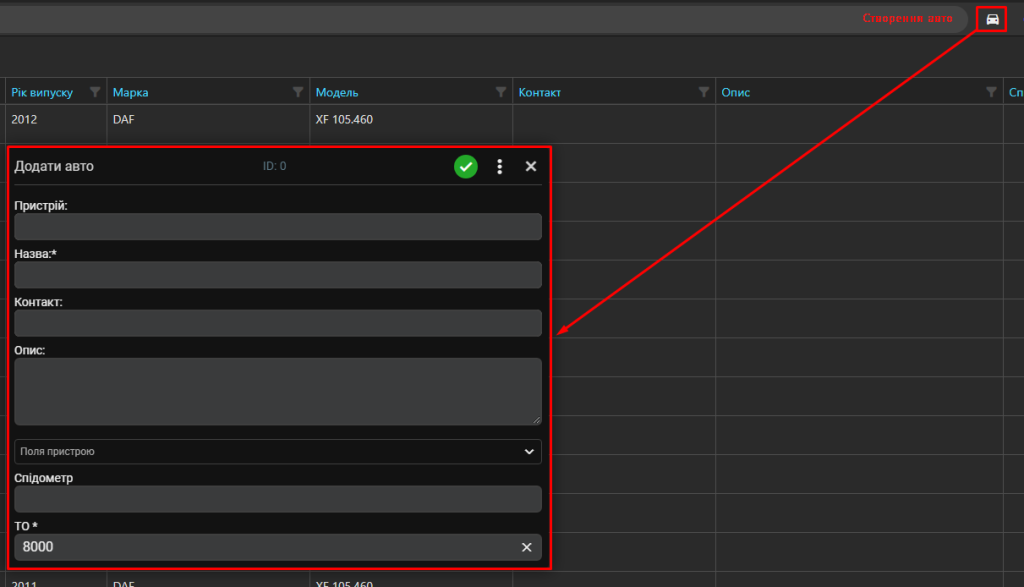Confirm adding car with green checkmark
The image size is (1024, 587).
(x=466, y=167)
